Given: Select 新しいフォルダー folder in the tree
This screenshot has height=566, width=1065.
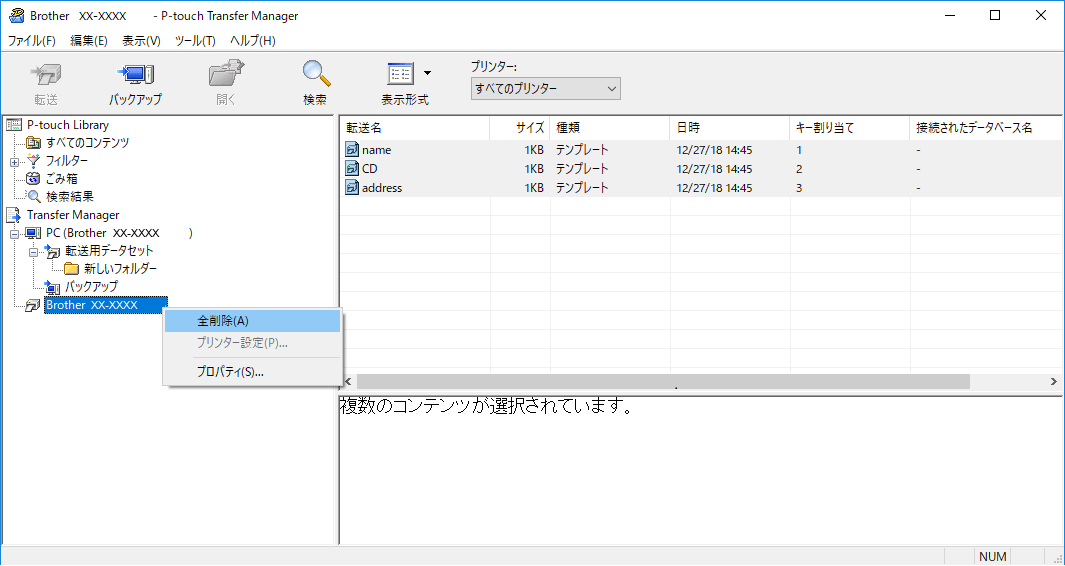Looking at the screenshot, I should [121, 268].
